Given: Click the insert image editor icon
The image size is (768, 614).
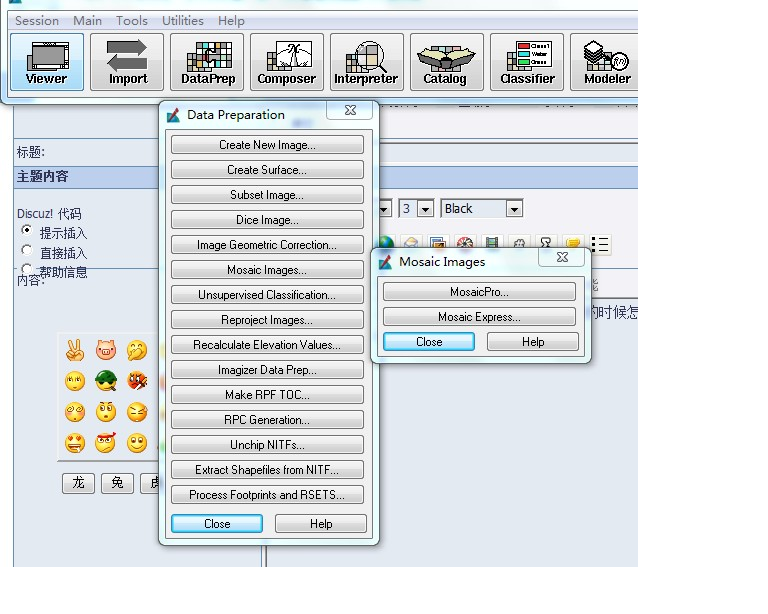Looking at the screenshot, I should (437, 243).
